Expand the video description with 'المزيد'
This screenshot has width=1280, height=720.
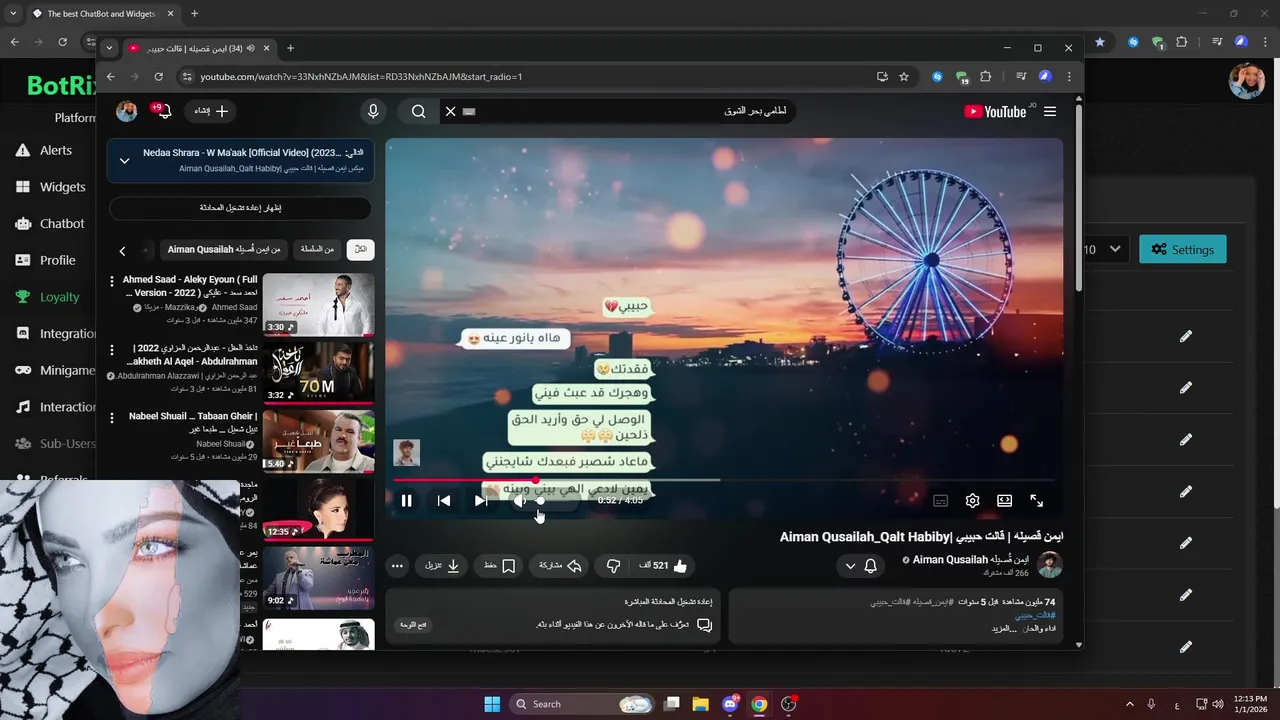(x=1003, y=628)
